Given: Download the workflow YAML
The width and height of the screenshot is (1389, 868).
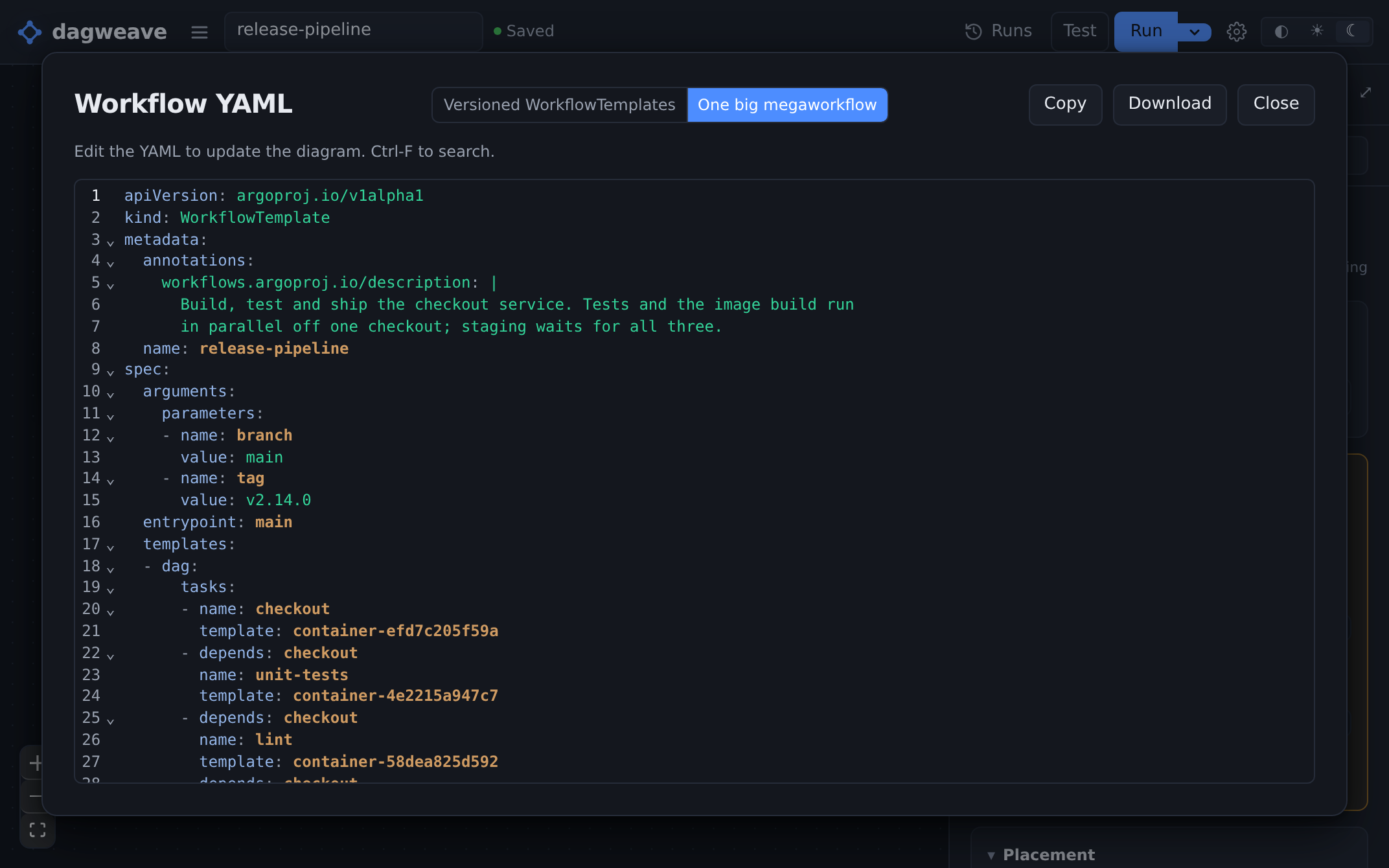Looking at the screenshot, I should click(1169, 104).
